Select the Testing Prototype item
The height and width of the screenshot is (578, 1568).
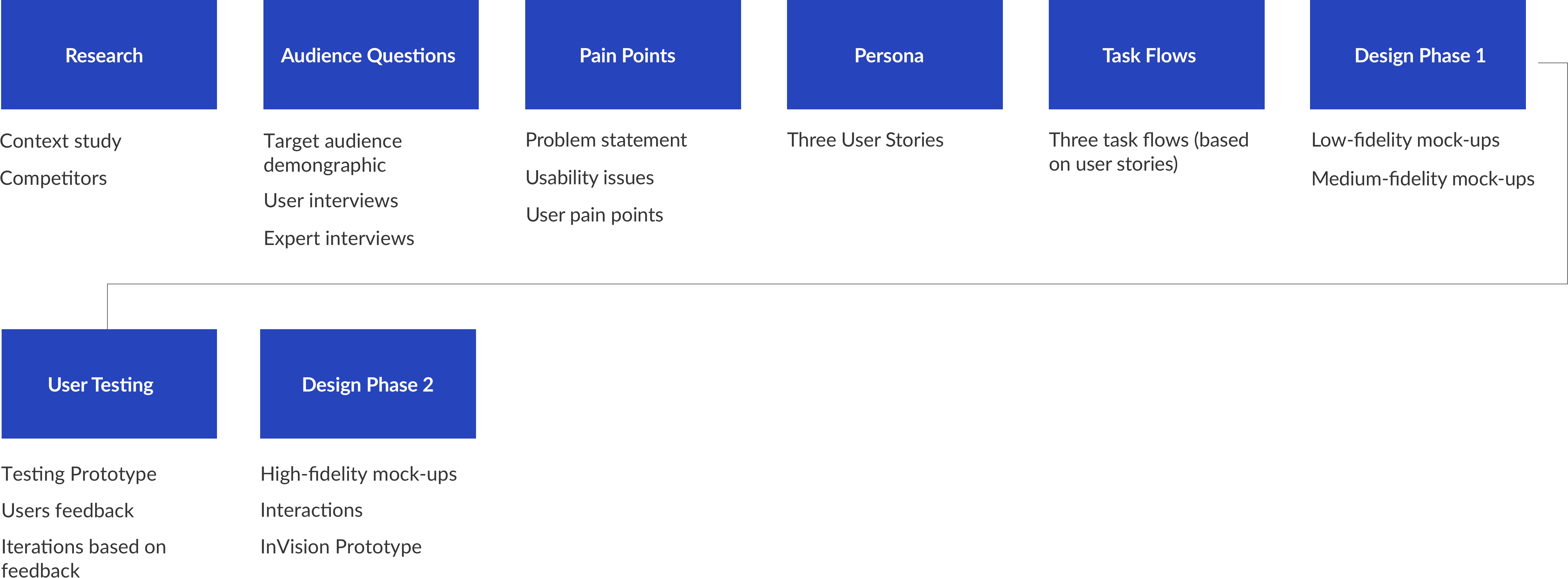(79, 474)
